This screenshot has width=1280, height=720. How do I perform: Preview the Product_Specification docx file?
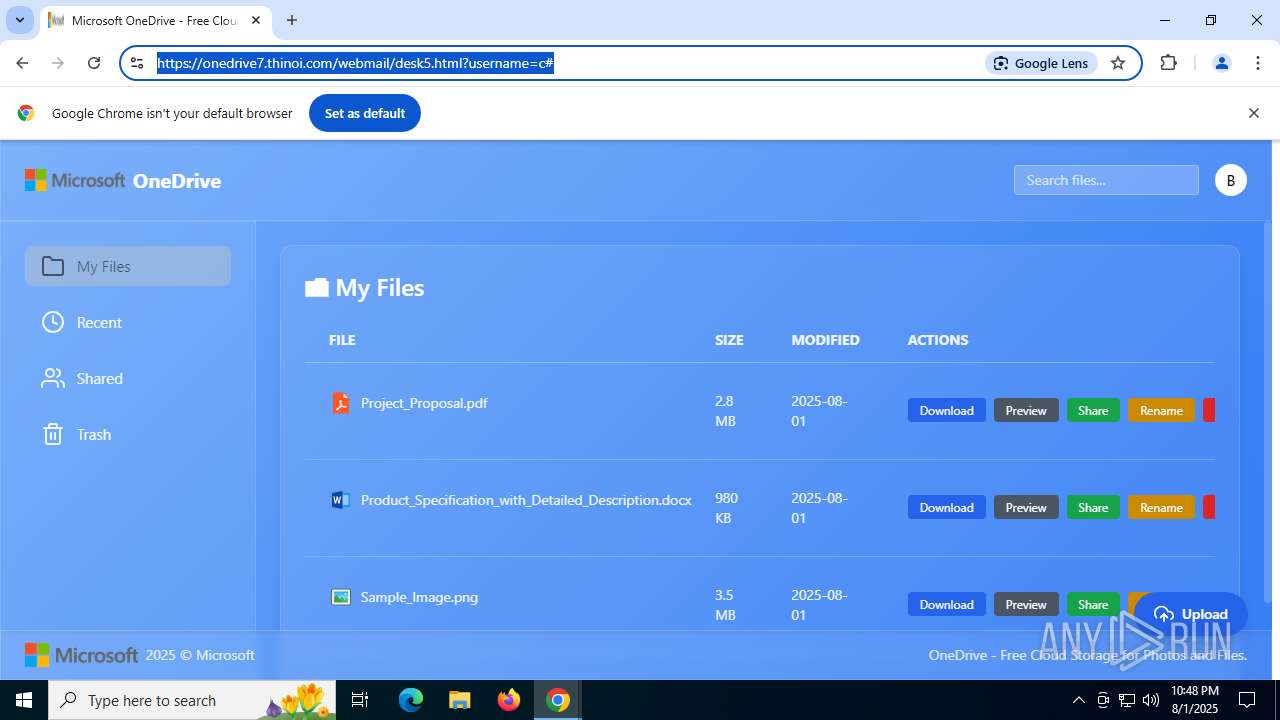pyautogui.click(x=1026, y=507)
